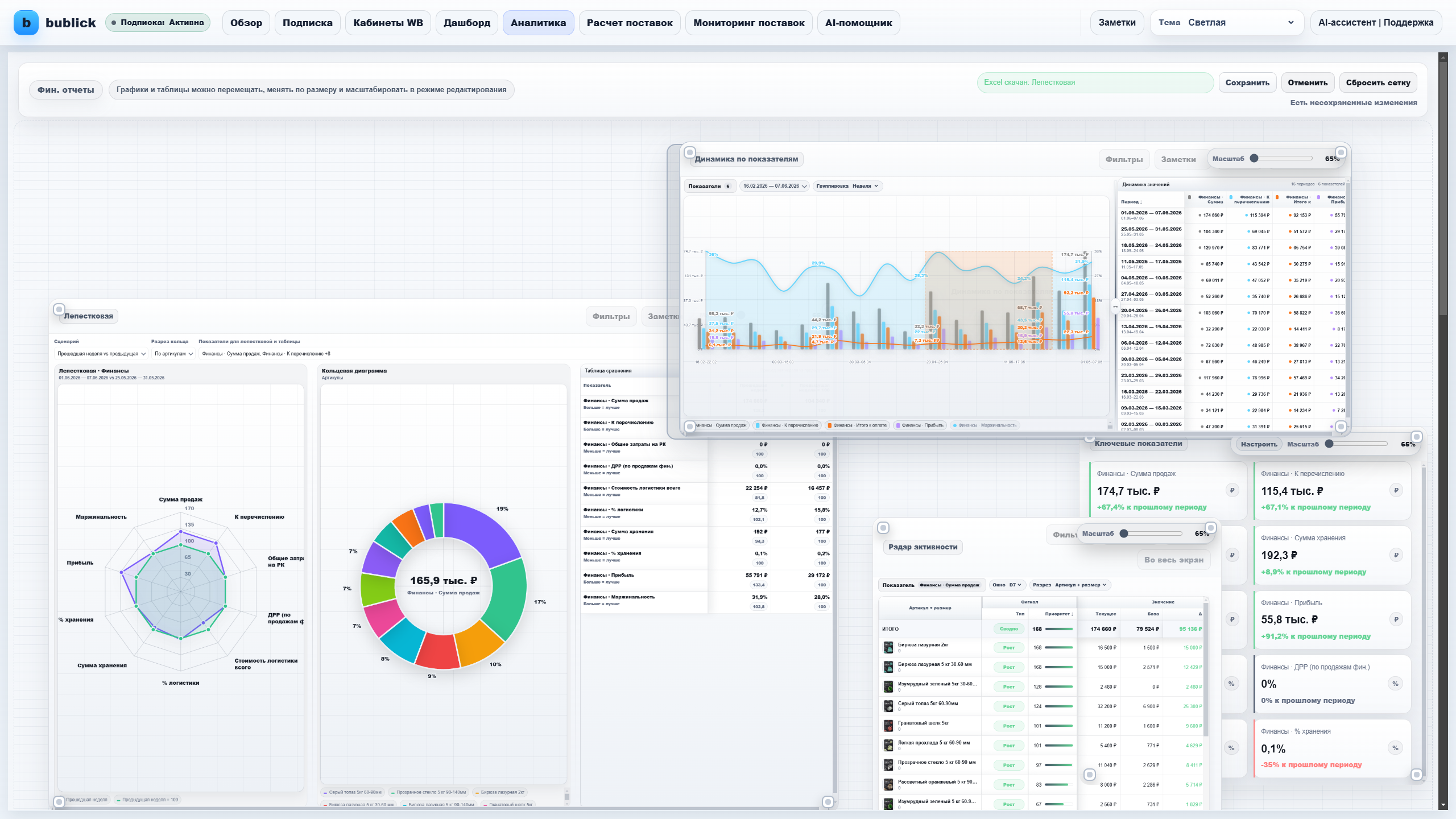Switch to the Дашборд tab

pyautogui.click(x=466, y=23)
